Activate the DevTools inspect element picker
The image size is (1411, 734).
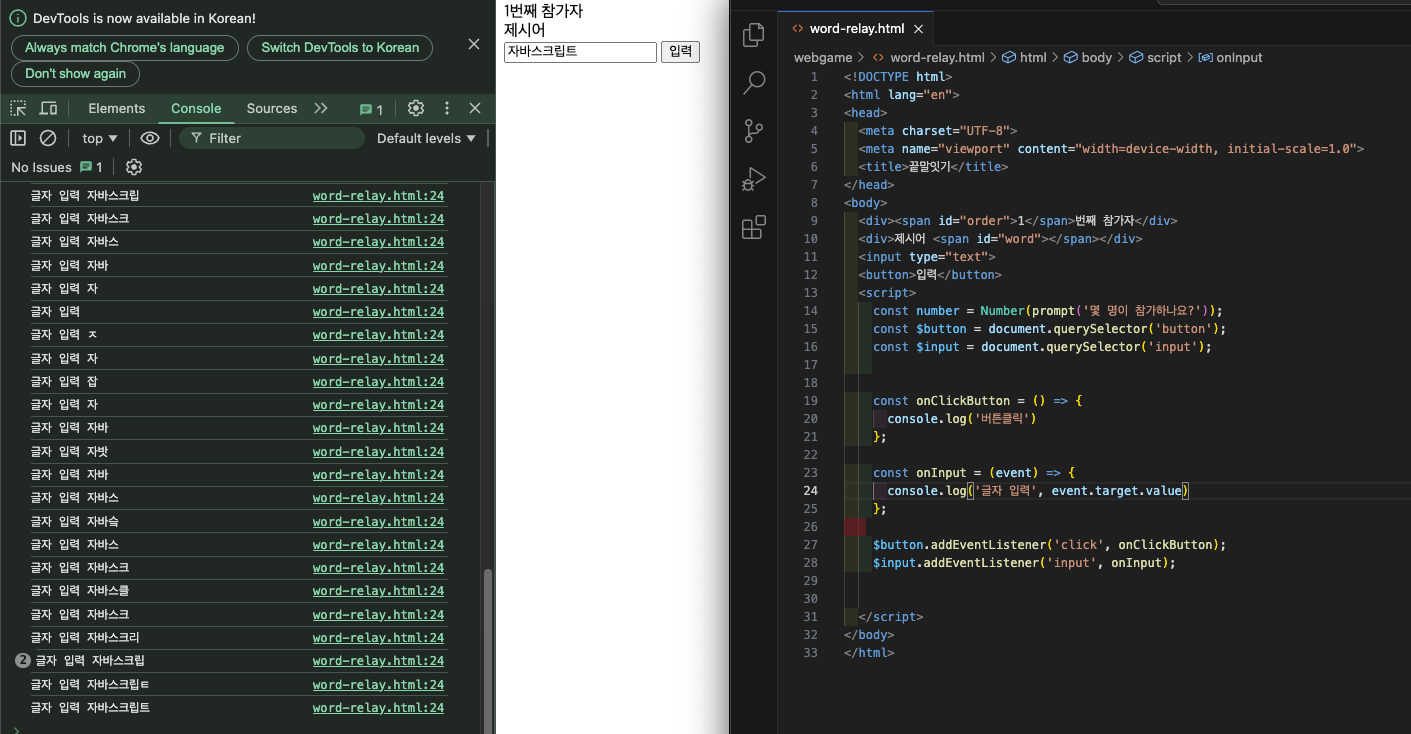(x=18, y=108)
